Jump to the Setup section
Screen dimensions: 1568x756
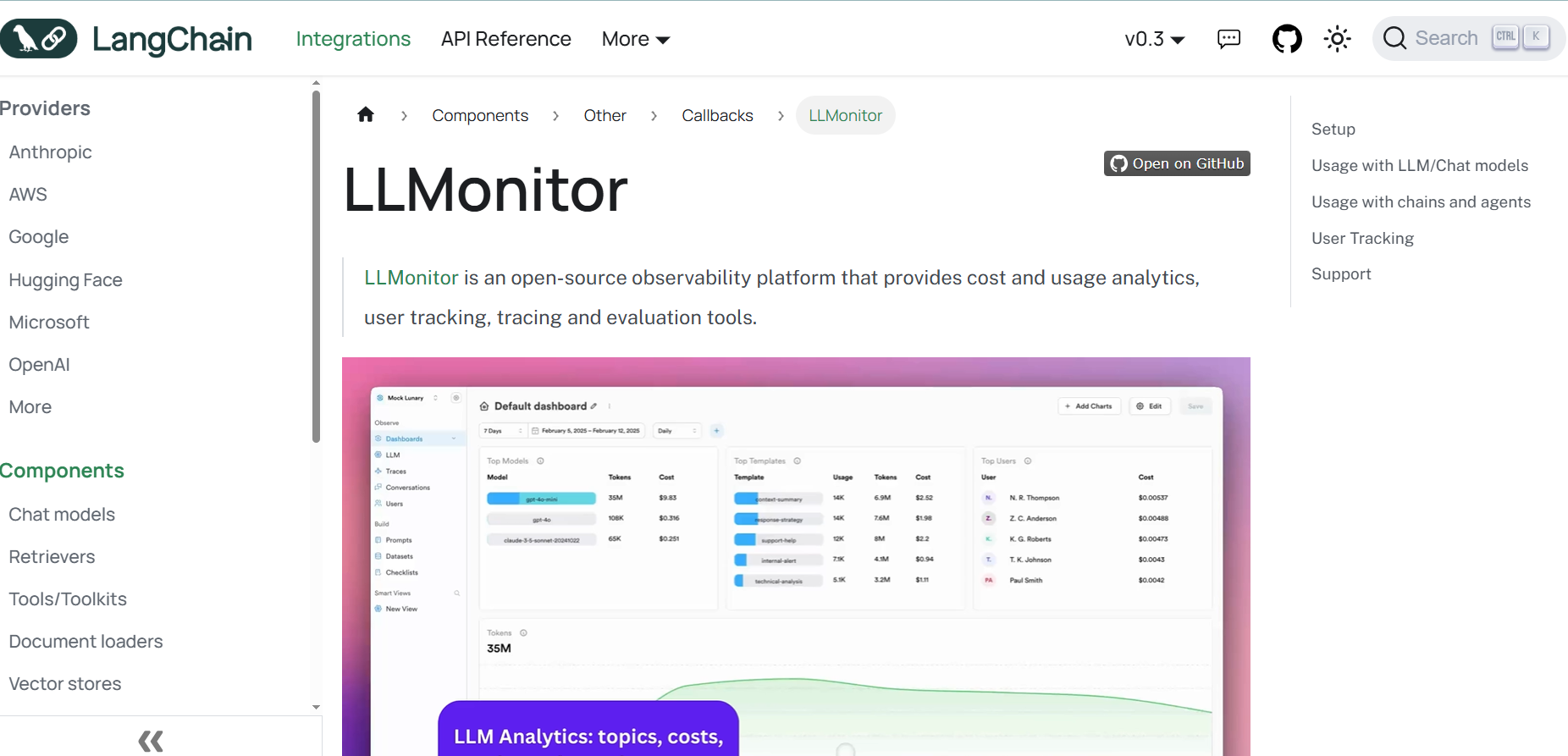click(x=1333, y=129)
